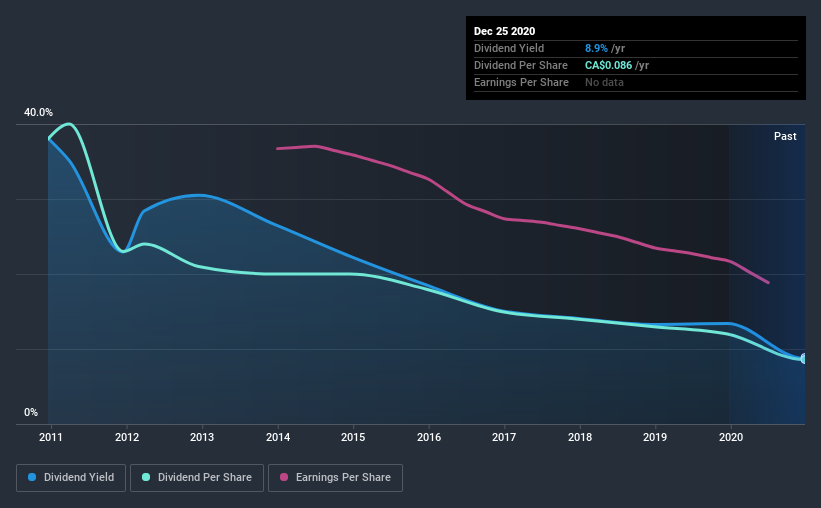The width and height of the screenshot is (821, 508).
Task: Click the 2019 x-axis label
Action: point(655,437)
